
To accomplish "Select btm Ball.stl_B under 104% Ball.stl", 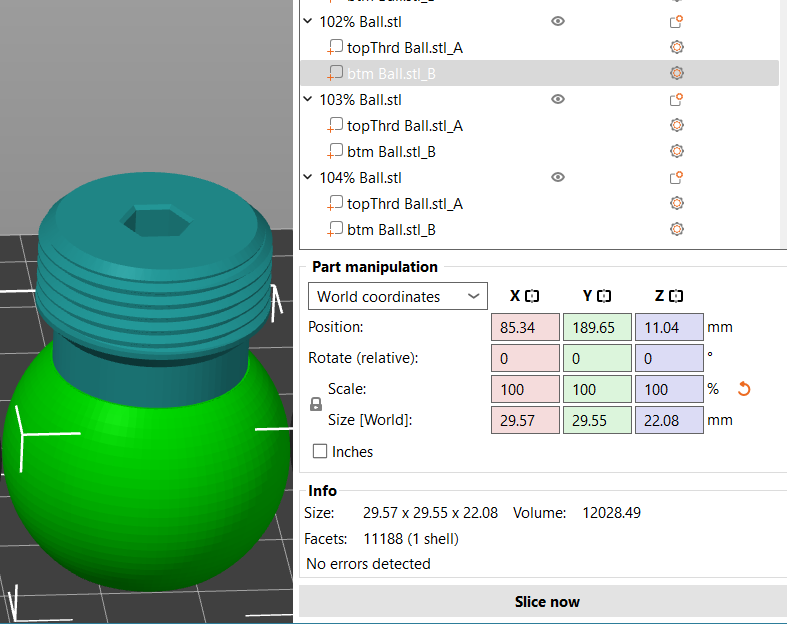I will [540, 230].
